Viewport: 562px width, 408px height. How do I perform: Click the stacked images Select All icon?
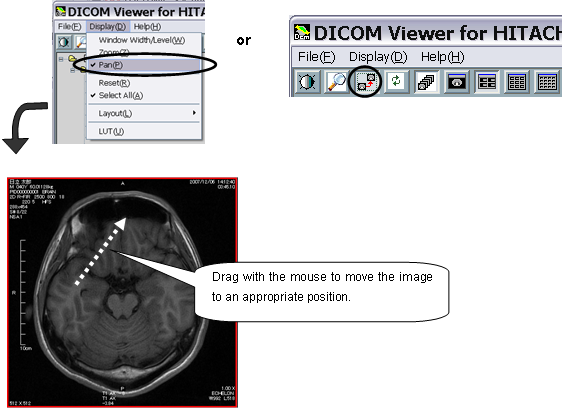tap(426, 82)
